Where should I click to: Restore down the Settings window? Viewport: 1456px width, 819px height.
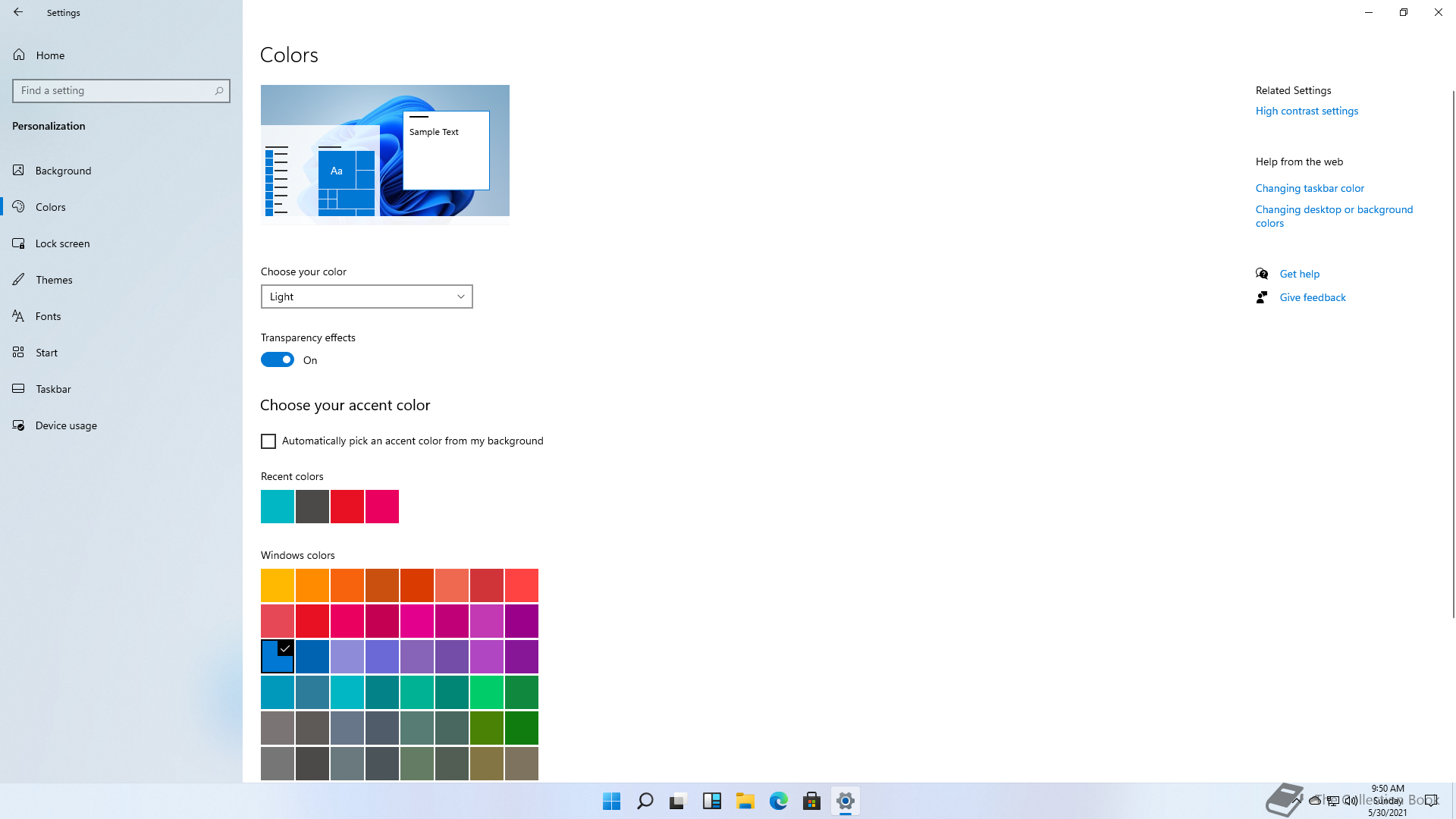coord(1404,12)
